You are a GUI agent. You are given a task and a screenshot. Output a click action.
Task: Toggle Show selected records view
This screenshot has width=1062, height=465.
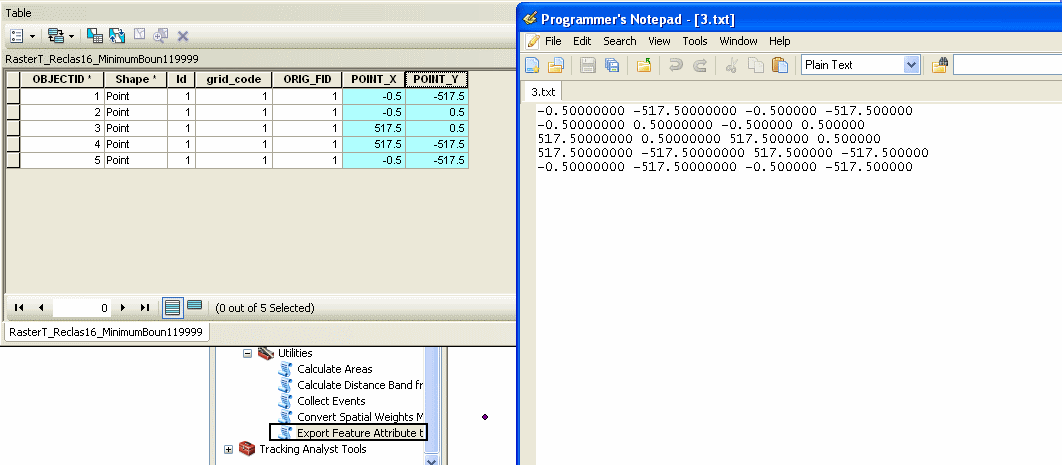[x=194, y=307]
